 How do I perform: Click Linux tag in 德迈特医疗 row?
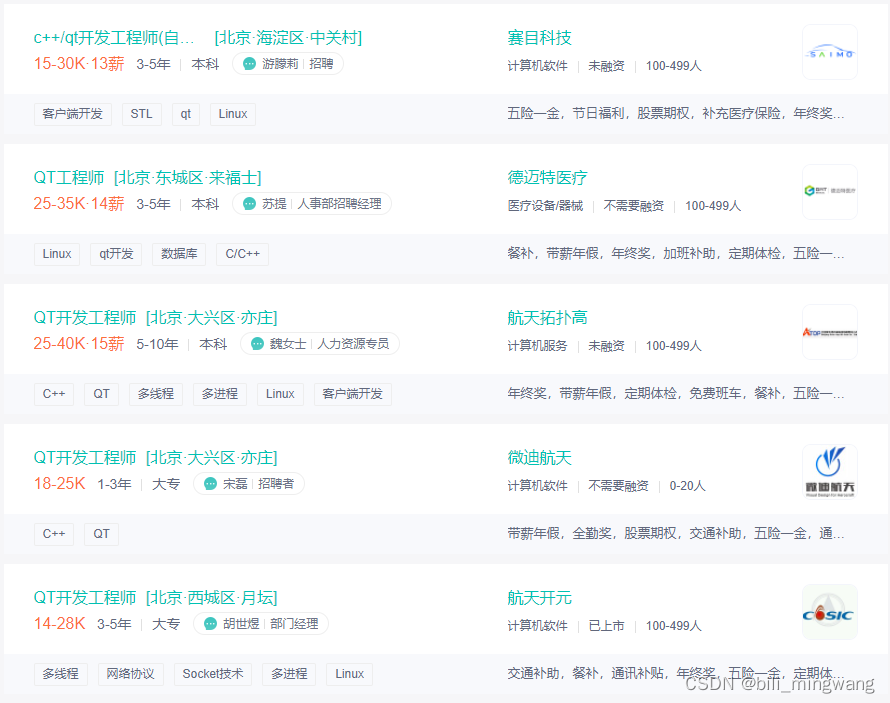tap(57, 254)
